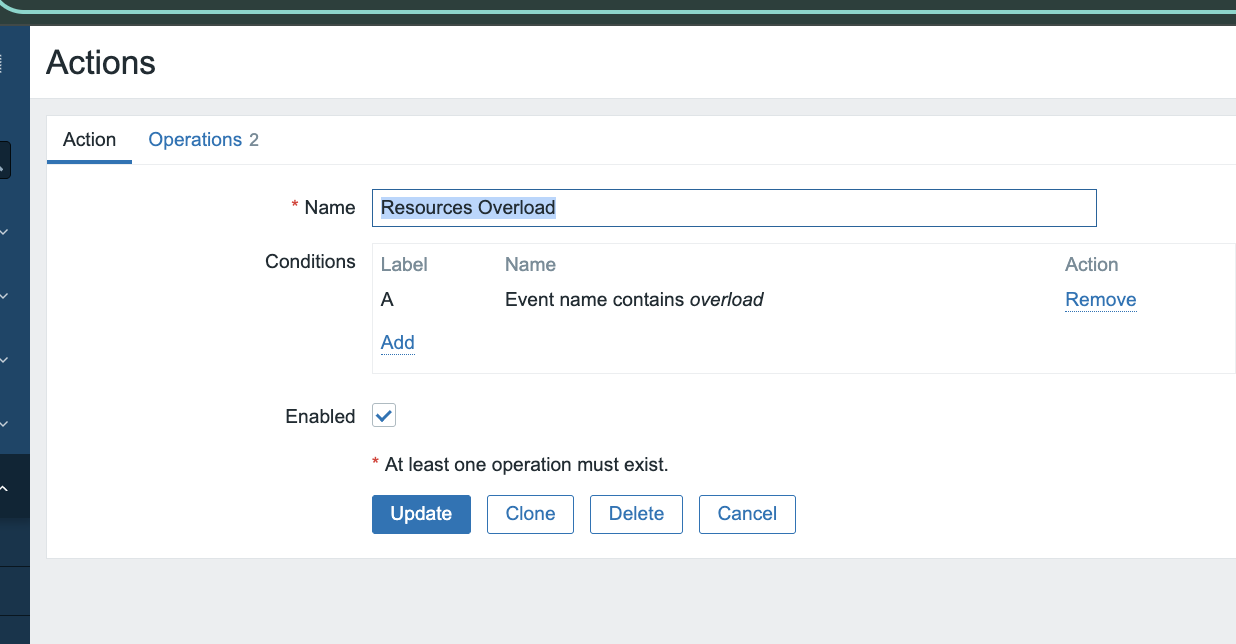This screenshot has height=644, width=1236.
Task: Click the "Label" column header
Action: pyautogui.click(x=404, y=265)
